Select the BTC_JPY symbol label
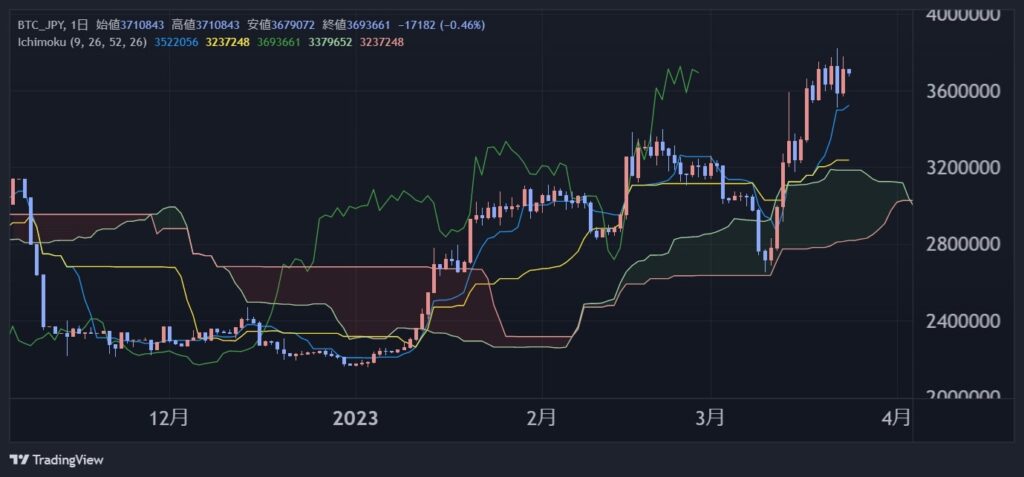This screenshot has width=1024, height=477. 40,25
